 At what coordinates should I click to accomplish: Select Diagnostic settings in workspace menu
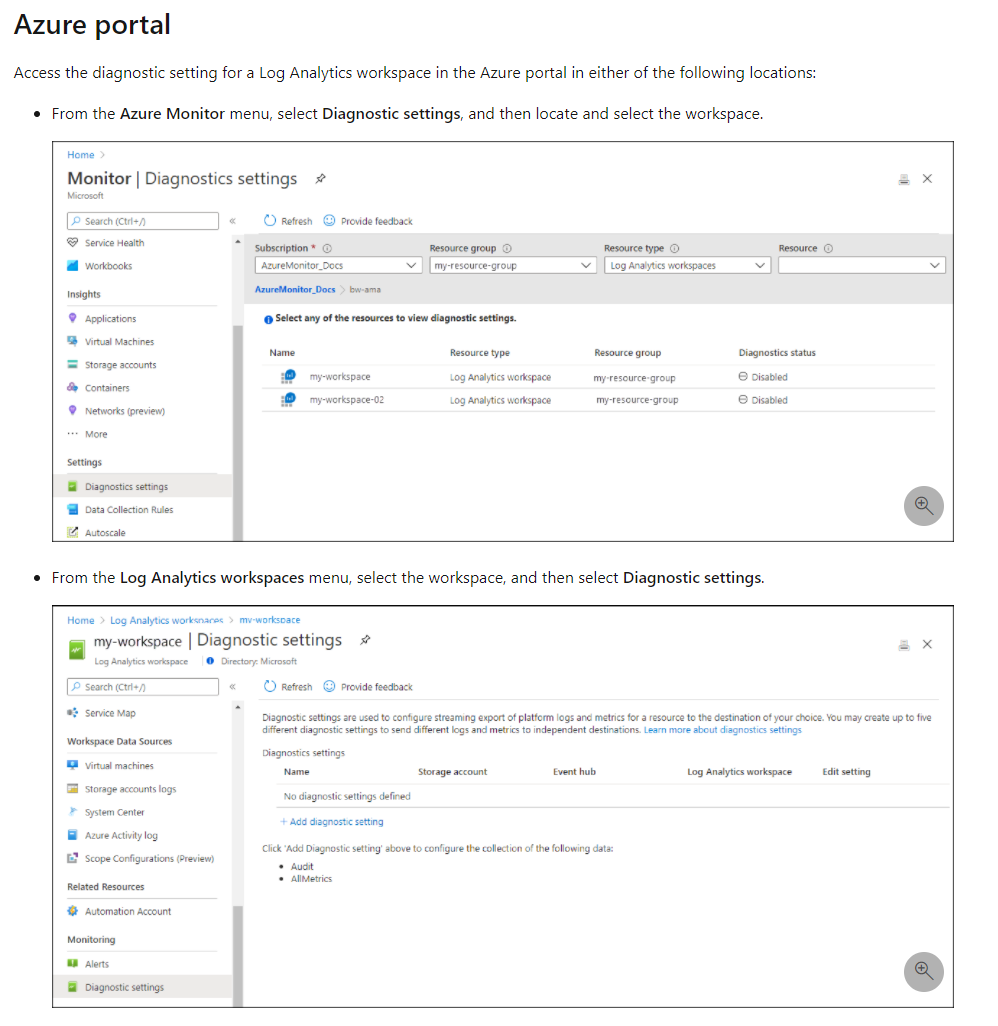(x=143, y=987)
